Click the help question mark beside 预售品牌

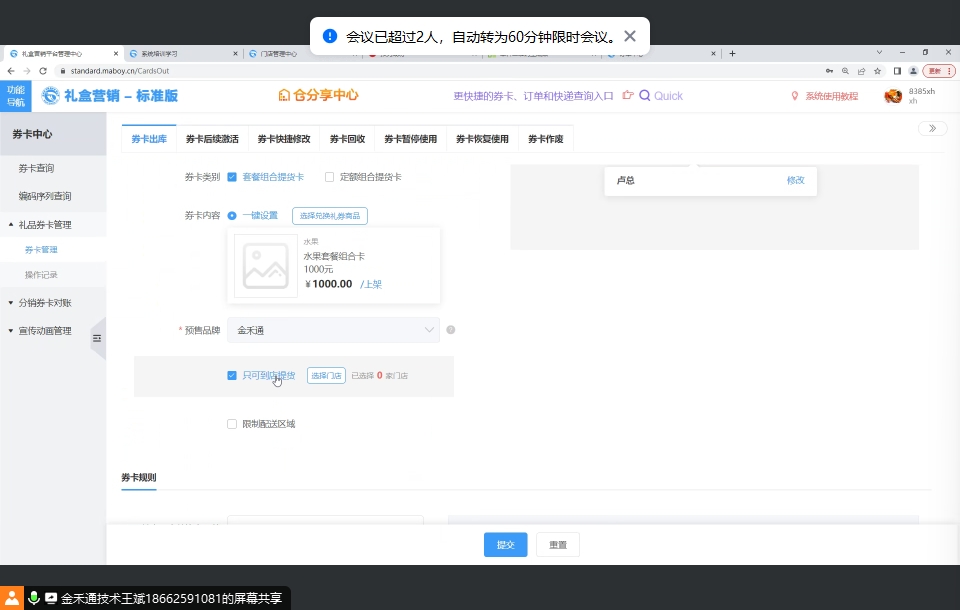click(x=451, y=330)
